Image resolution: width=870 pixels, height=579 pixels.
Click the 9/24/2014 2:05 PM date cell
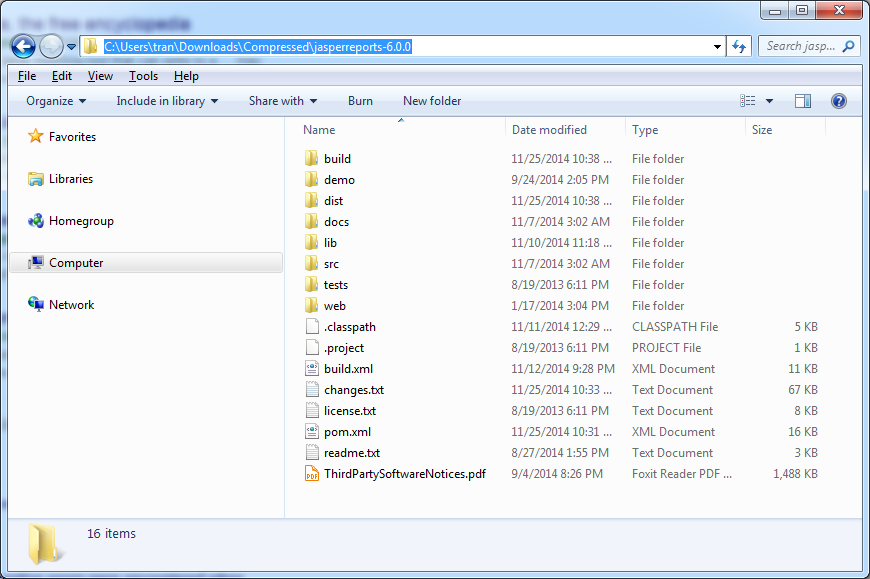pos(560,180)
